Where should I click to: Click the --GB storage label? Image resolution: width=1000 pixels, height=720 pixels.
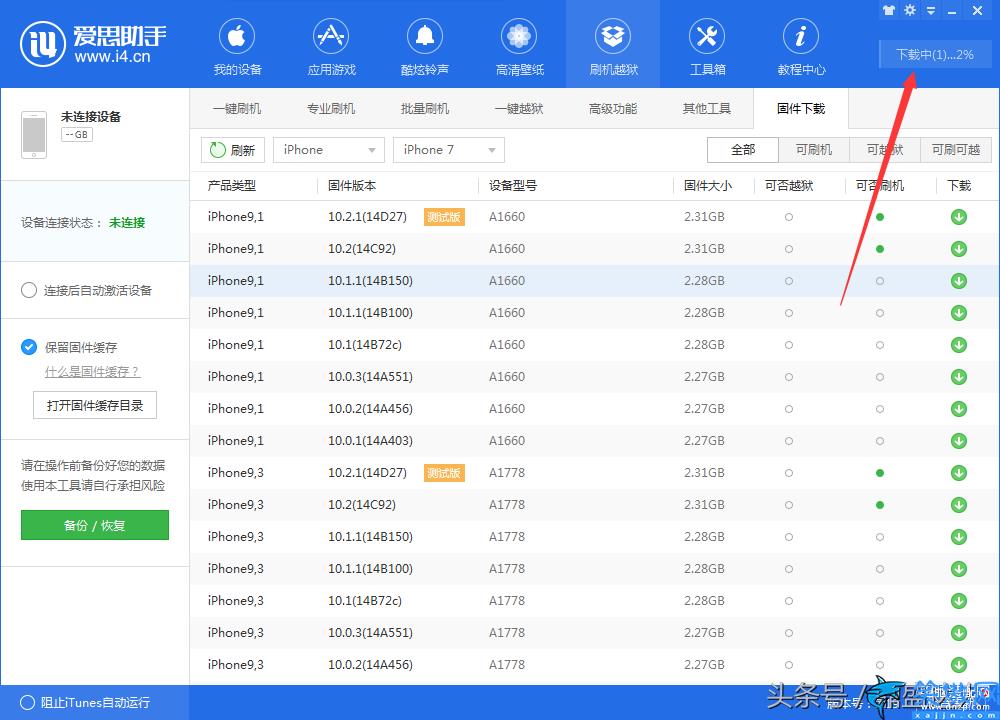pos(77,135)
